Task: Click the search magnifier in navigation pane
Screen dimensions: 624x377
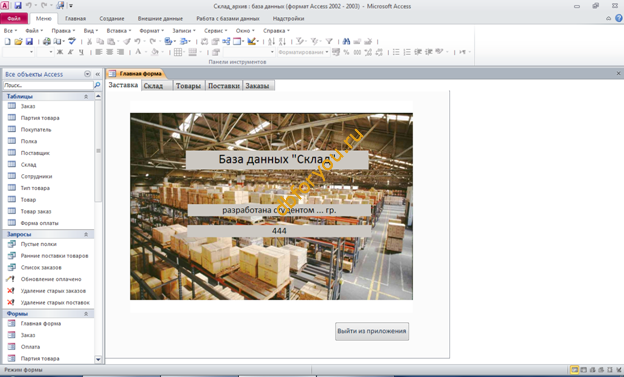Action: tap(97, 85)
